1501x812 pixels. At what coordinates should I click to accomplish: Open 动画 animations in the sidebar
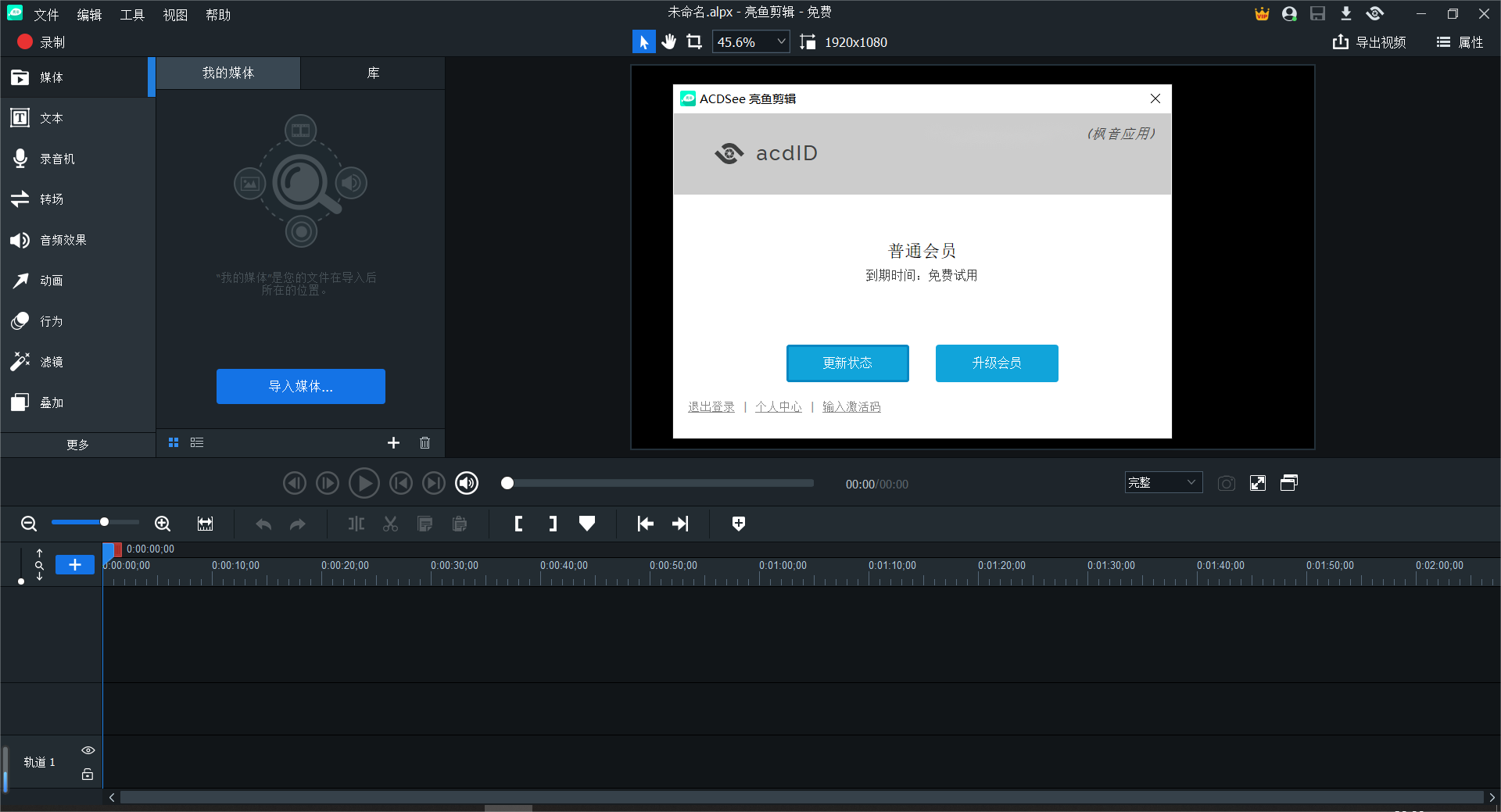(77, 281)
